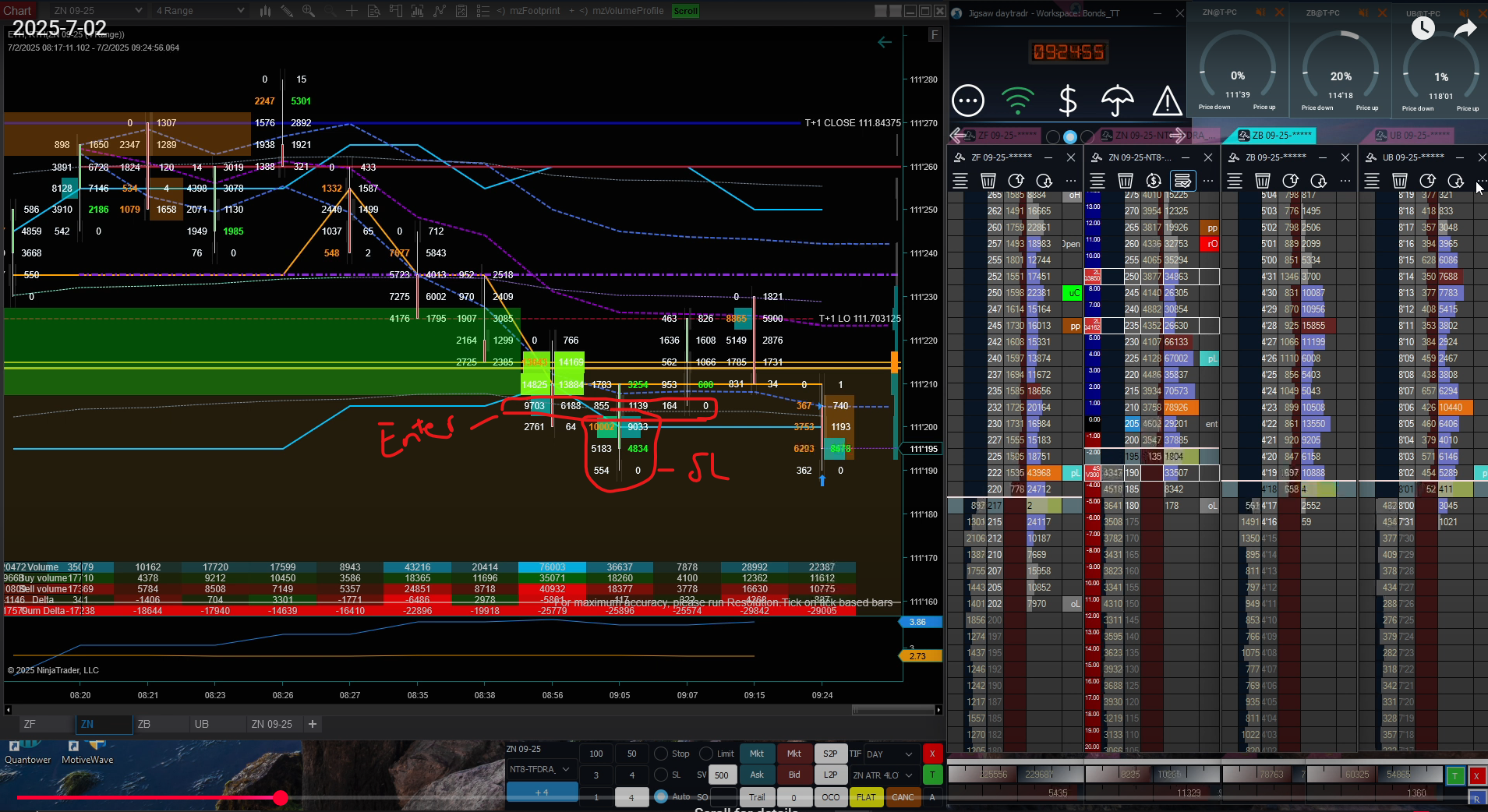The height and width of the screenshot is (812, 1488).
Task: Open the bar type chart toolbar icon
Action: (265, 11)
